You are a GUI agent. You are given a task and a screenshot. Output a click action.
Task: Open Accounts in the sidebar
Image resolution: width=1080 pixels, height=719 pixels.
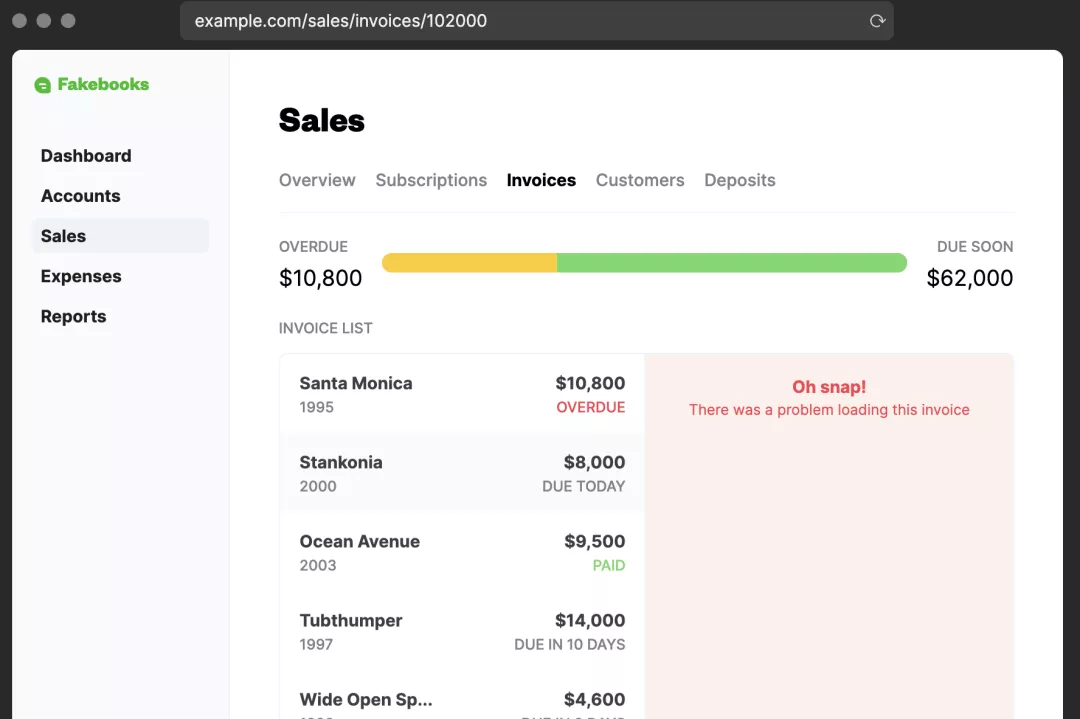click(x=81, y=196)
